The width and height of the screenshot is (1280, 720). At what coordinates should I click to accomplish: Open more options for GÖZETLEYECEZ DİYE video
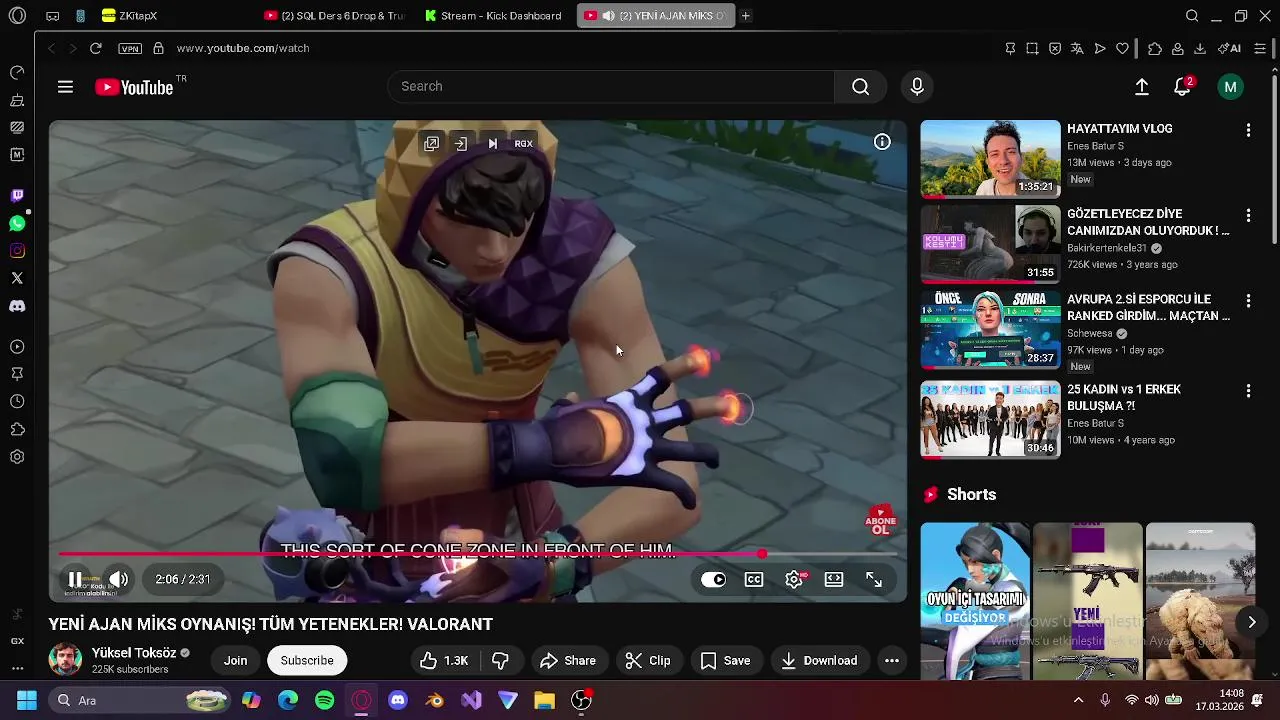pos(1248,215)
